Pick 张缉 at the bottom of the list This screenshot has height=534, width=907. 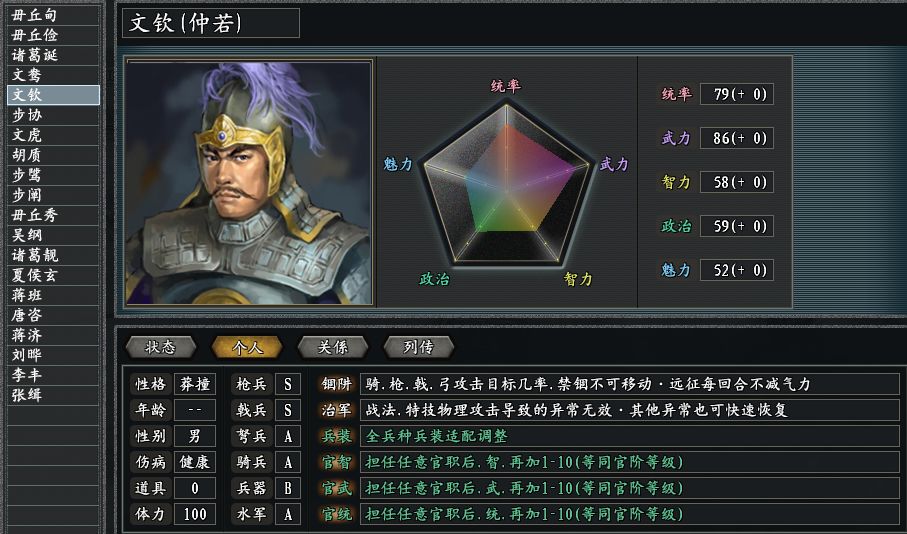(x=52, y=395)
